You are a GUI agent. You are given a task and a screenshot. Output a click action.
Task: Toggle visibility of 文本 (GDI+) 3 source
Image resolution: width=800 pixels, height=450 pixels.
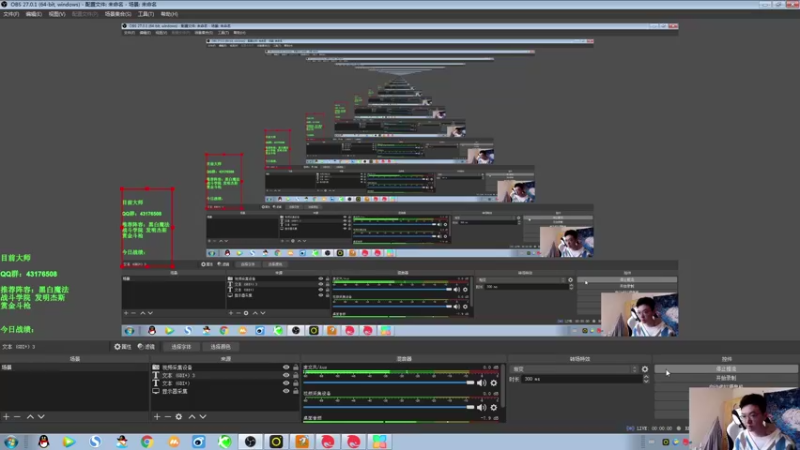coord(286,375)
